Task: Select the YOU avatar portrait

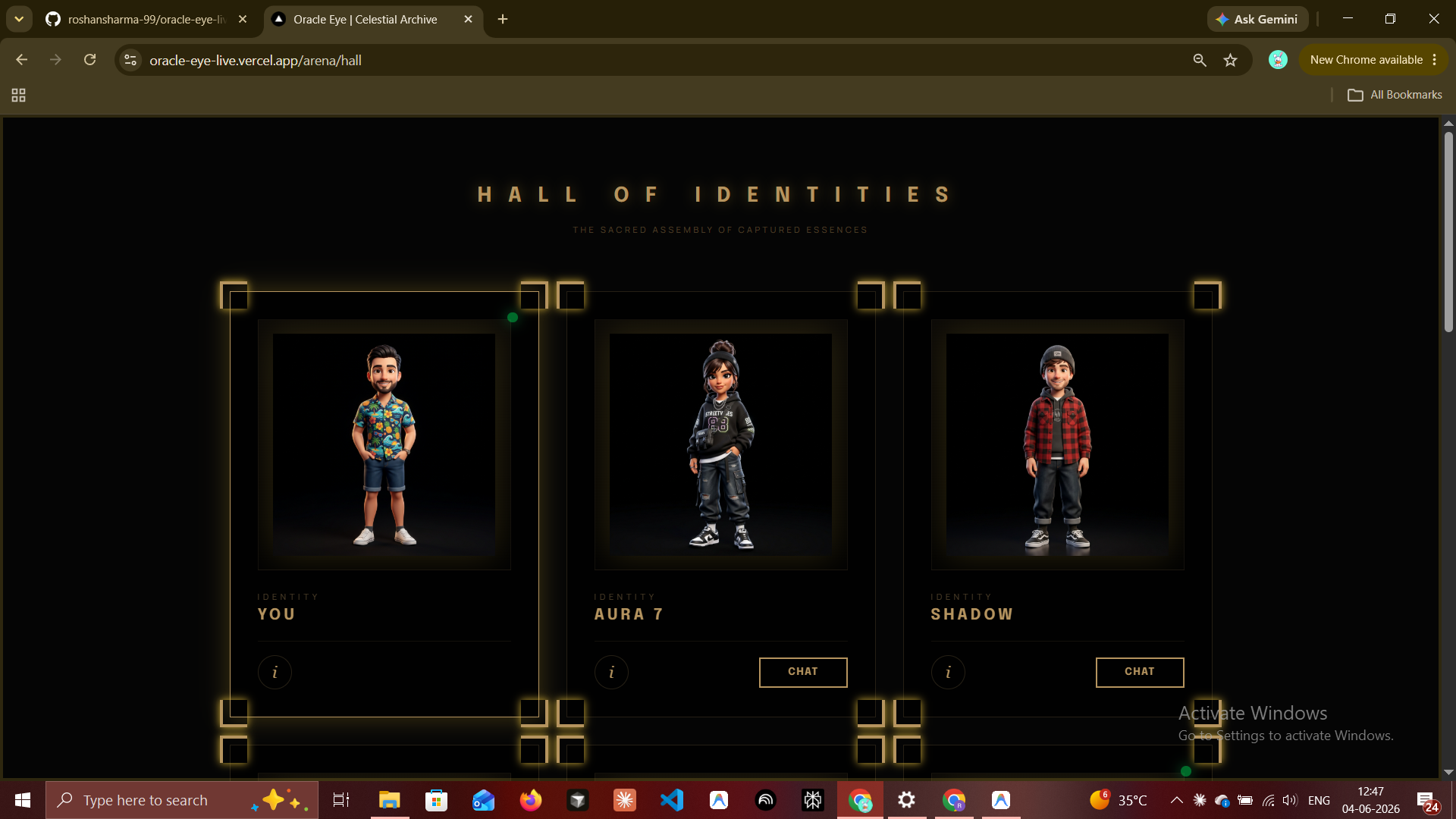Action: 384,444
